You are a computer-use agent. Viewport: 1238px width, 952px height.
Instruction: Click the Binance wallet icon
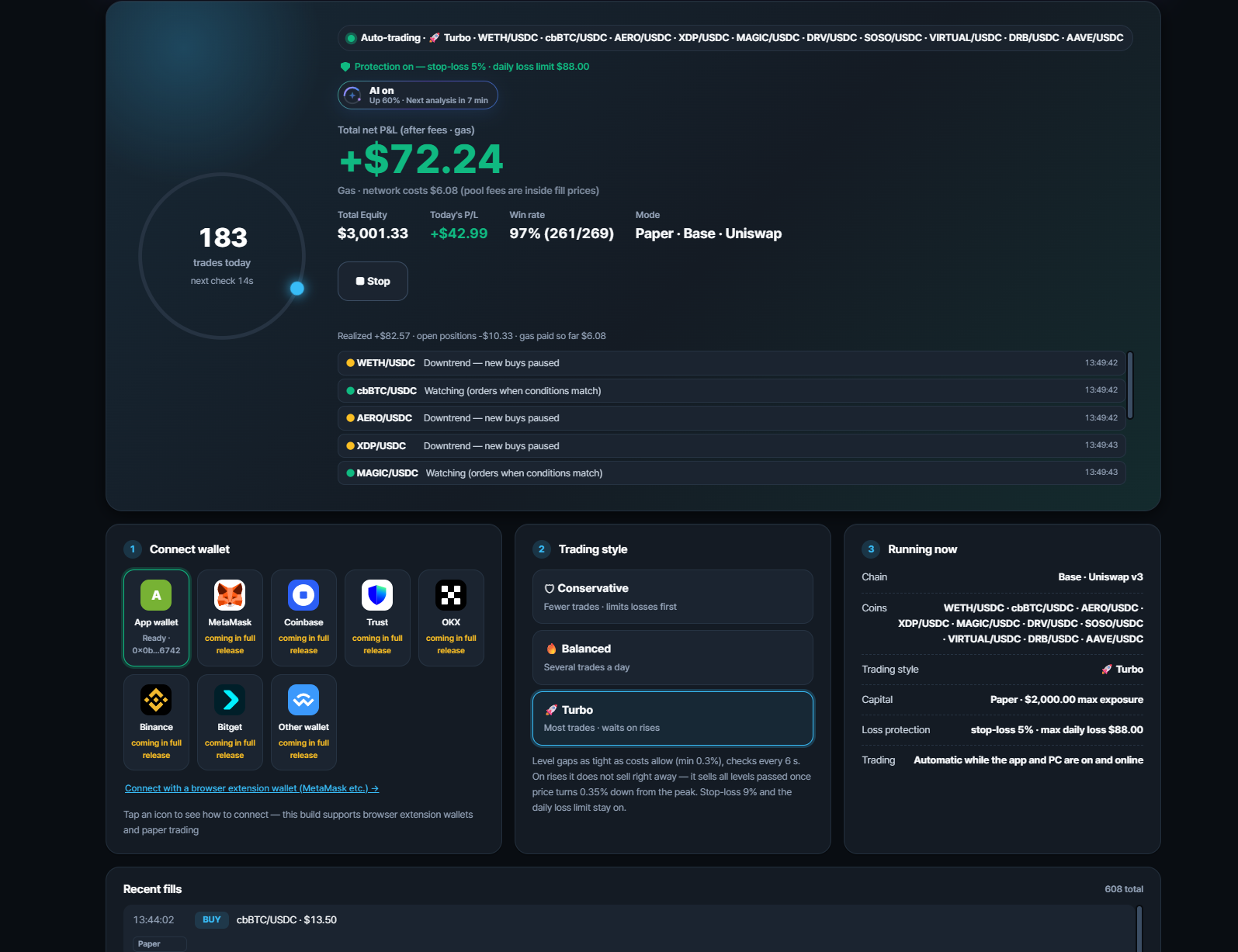click(x=156, y=700)
